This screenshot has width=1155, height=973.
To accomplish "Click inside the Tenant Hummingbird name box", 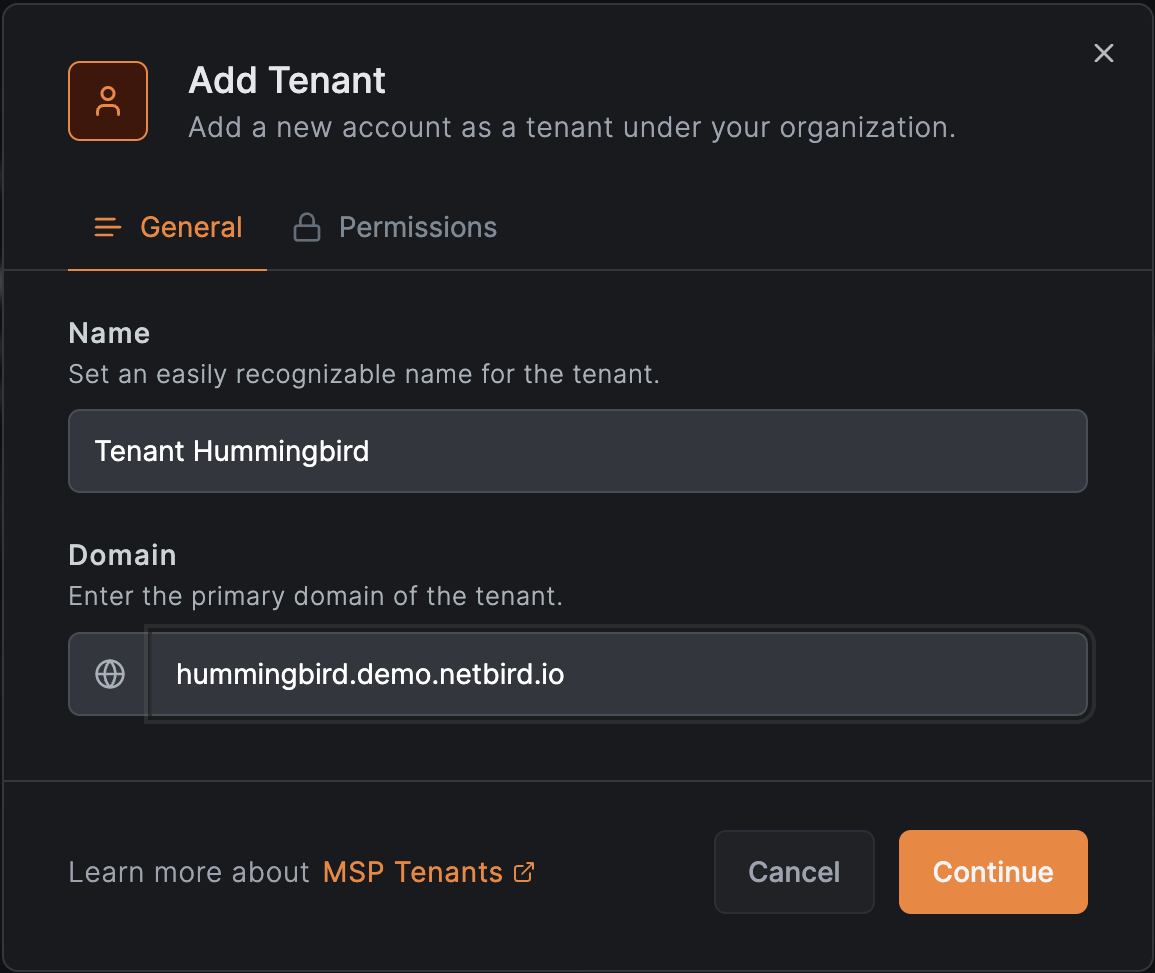I will [577, 451].
